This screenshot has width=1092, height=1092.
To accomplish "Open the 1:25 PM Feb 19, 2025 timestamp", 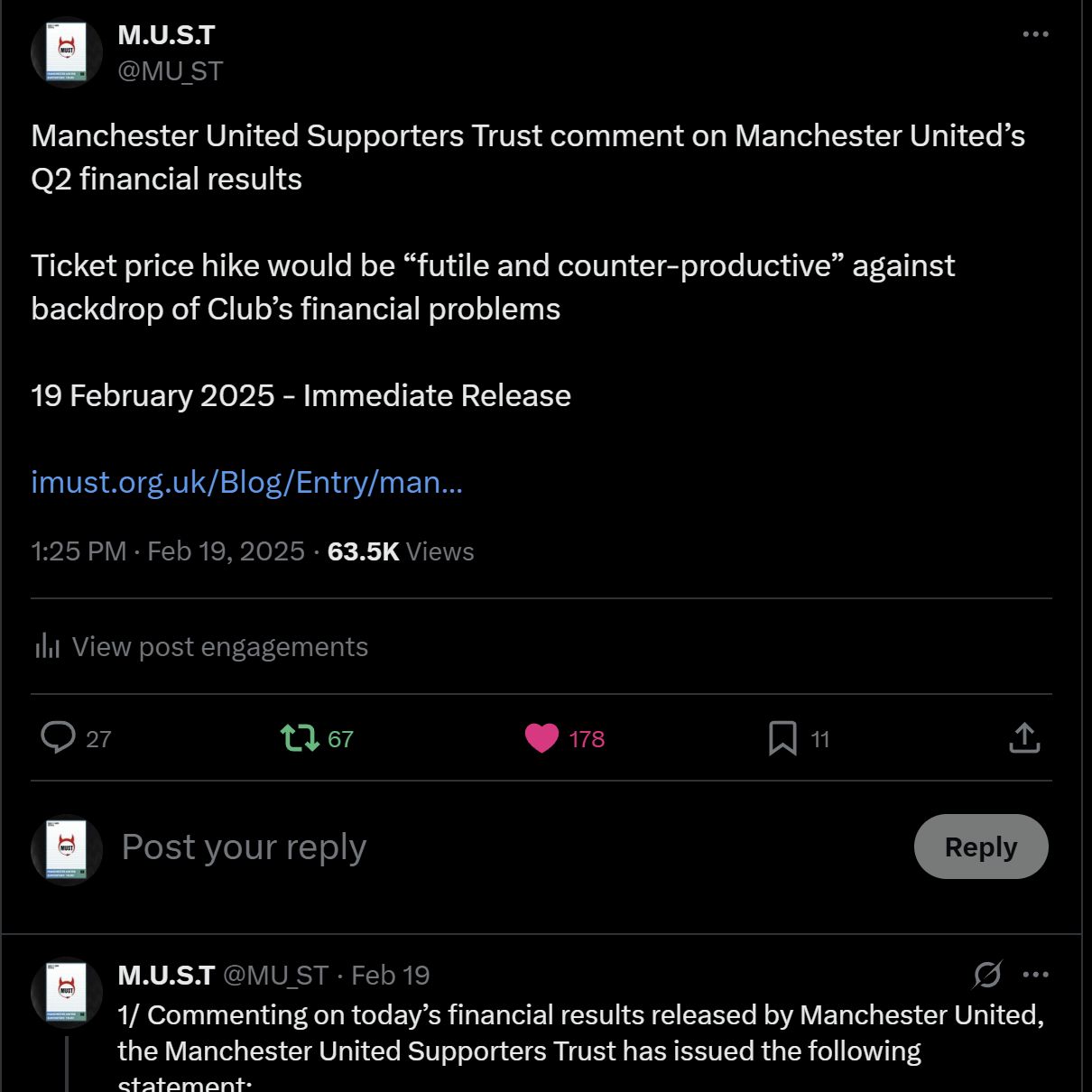I will click(x=168, y=551).
